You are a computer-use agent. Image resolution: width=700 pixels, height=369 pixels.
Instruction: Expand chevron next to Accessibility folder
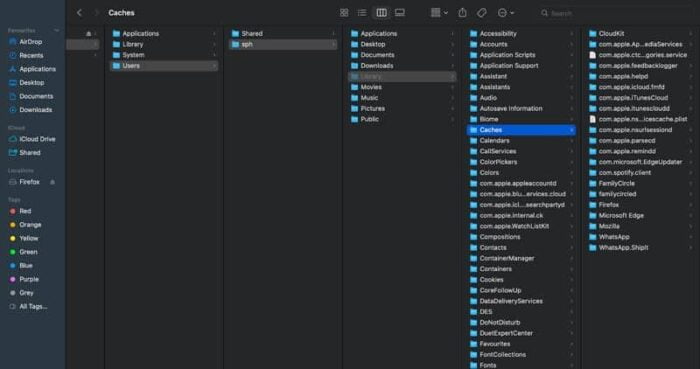[x=571, y=33]
